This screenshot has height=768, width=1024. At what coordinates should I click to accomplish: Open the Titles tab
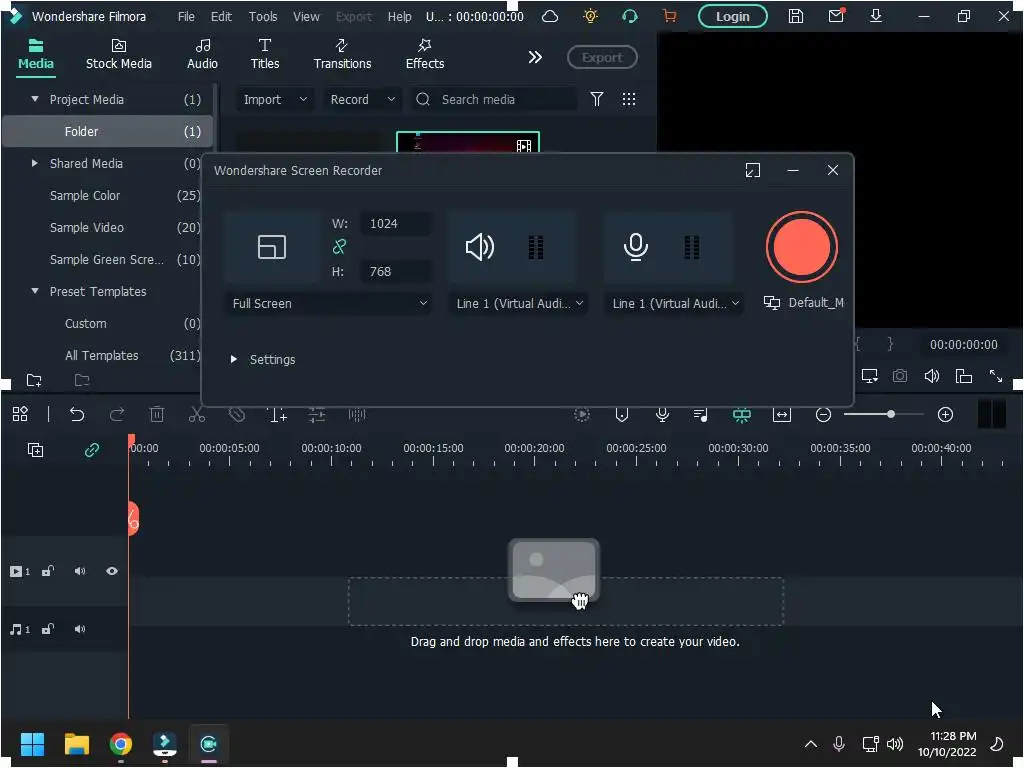264,55
